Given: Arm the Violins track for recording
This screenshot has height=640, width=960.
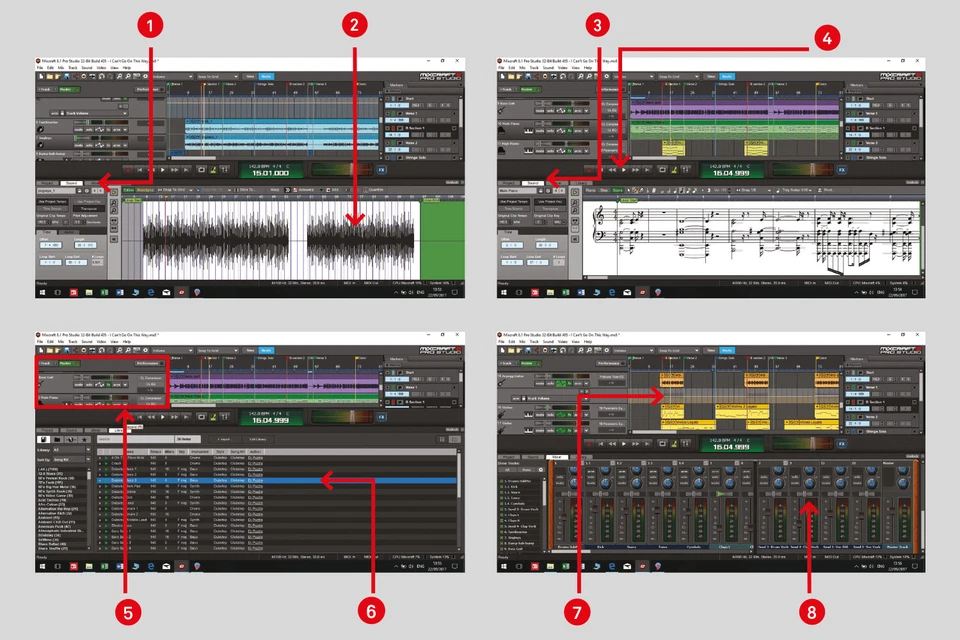Looking at the screenshot, I should click(x=577, y=414).
